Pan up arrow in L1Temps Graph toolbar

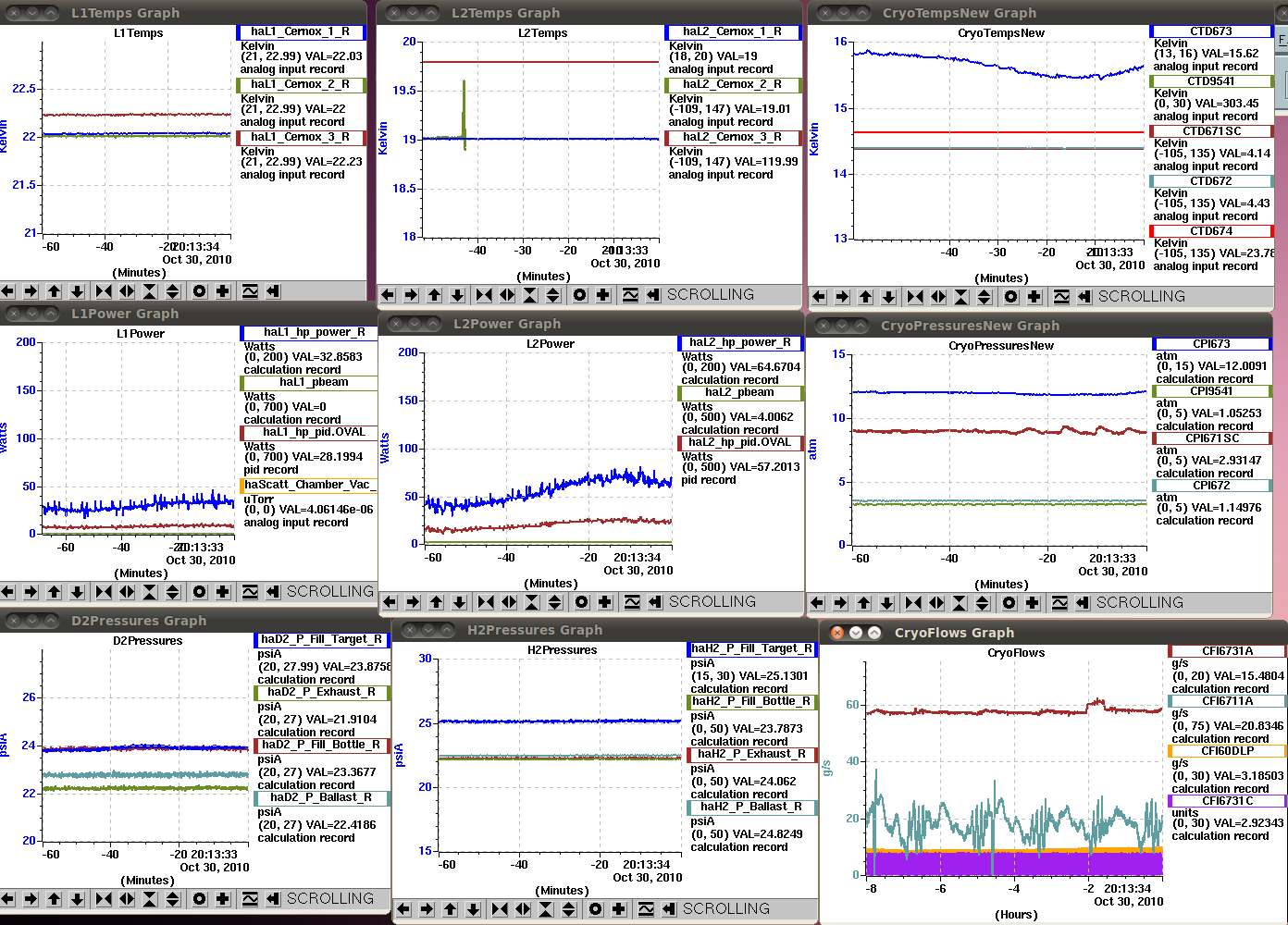coord(54,291)
